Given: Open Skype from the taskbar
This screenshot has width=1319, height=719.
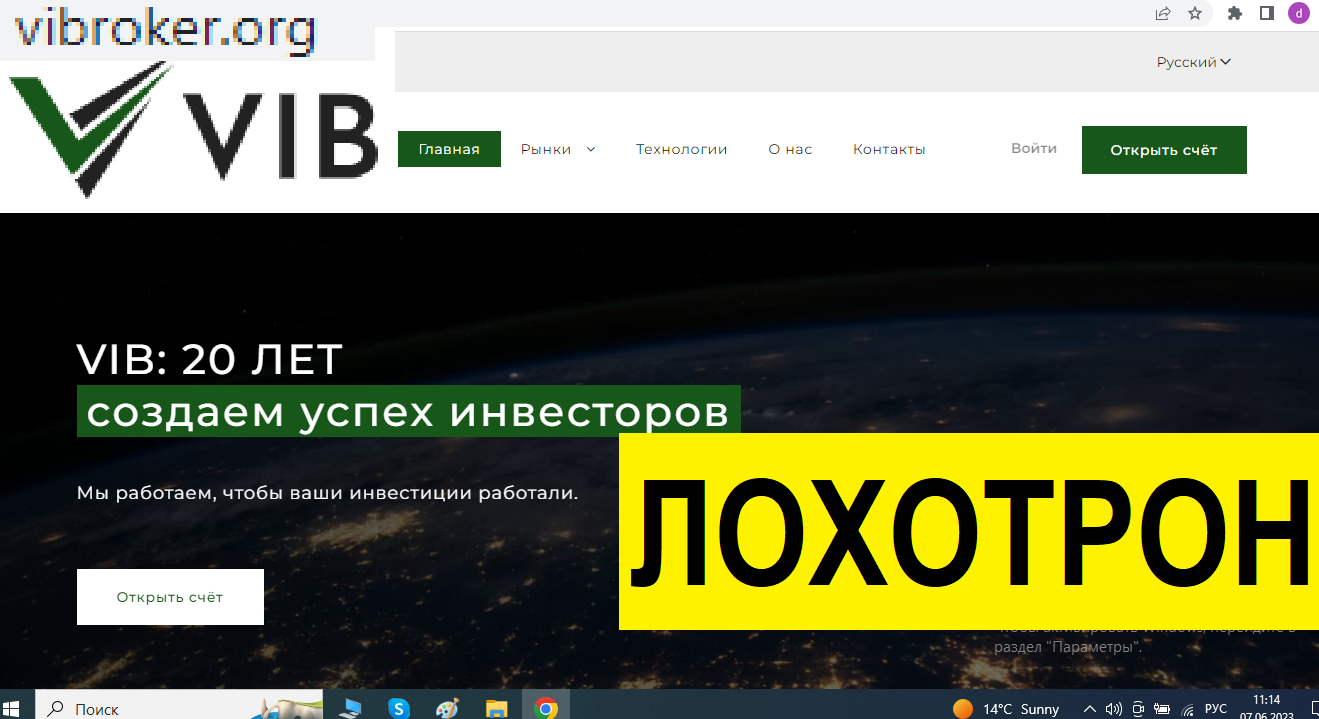Looking at the screenshot, I should (x=400, y=708).
